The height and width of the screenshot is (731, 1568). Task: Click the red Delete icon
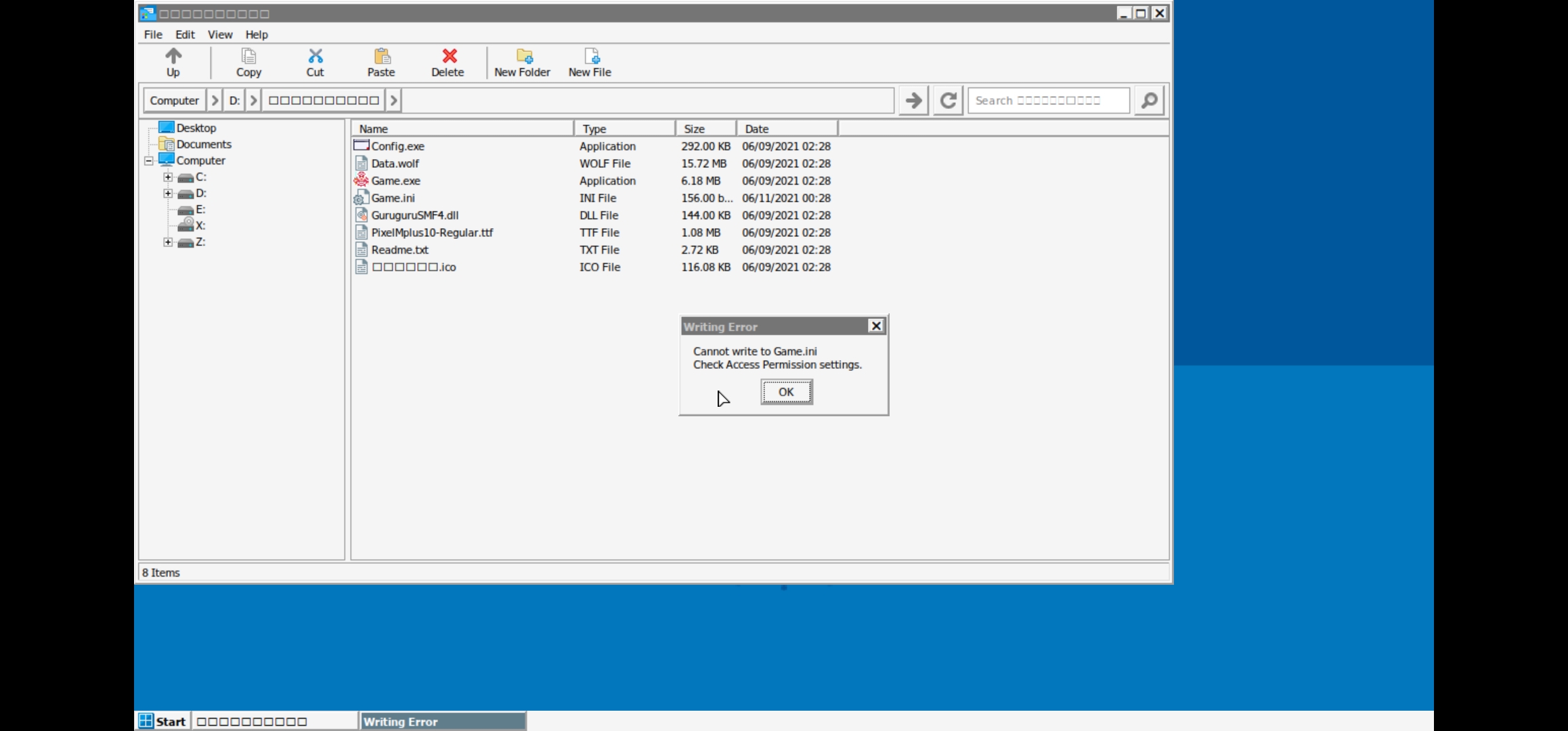tap(449, 56)
